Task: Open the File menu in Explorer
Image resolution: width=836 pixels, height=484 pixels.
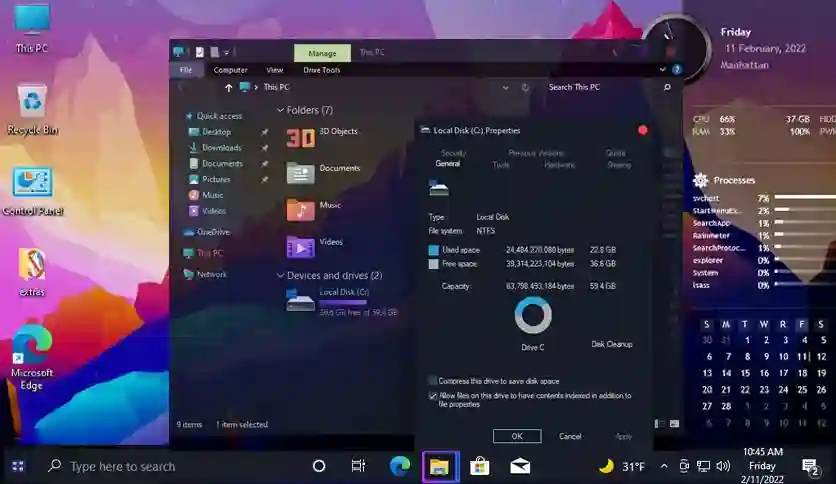Action: (x=186, y=70)
